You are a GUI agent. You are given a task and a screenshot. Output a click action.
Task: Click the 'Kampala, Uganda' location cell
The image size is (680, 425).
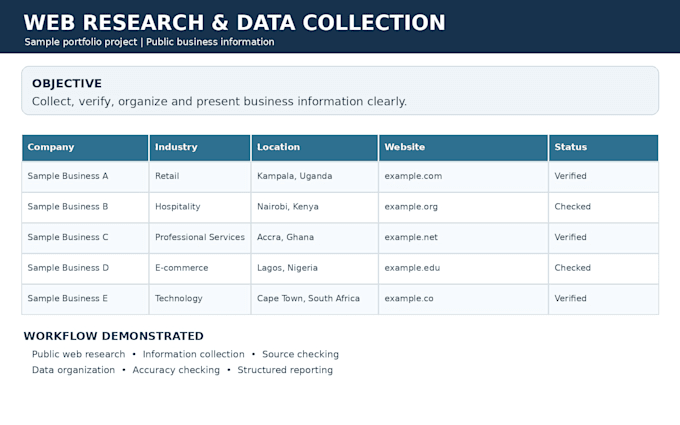coord(314,177)
